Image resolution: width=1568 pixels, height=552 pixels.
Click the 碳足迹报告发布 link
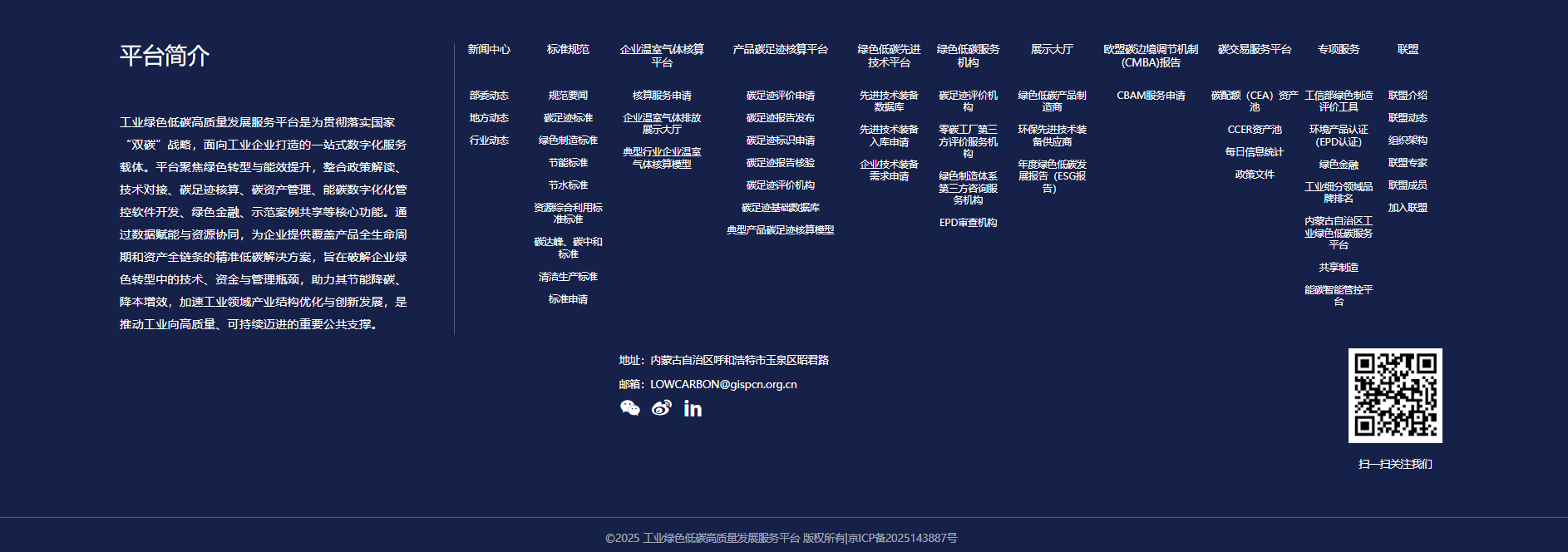click(x=780, y=118)
